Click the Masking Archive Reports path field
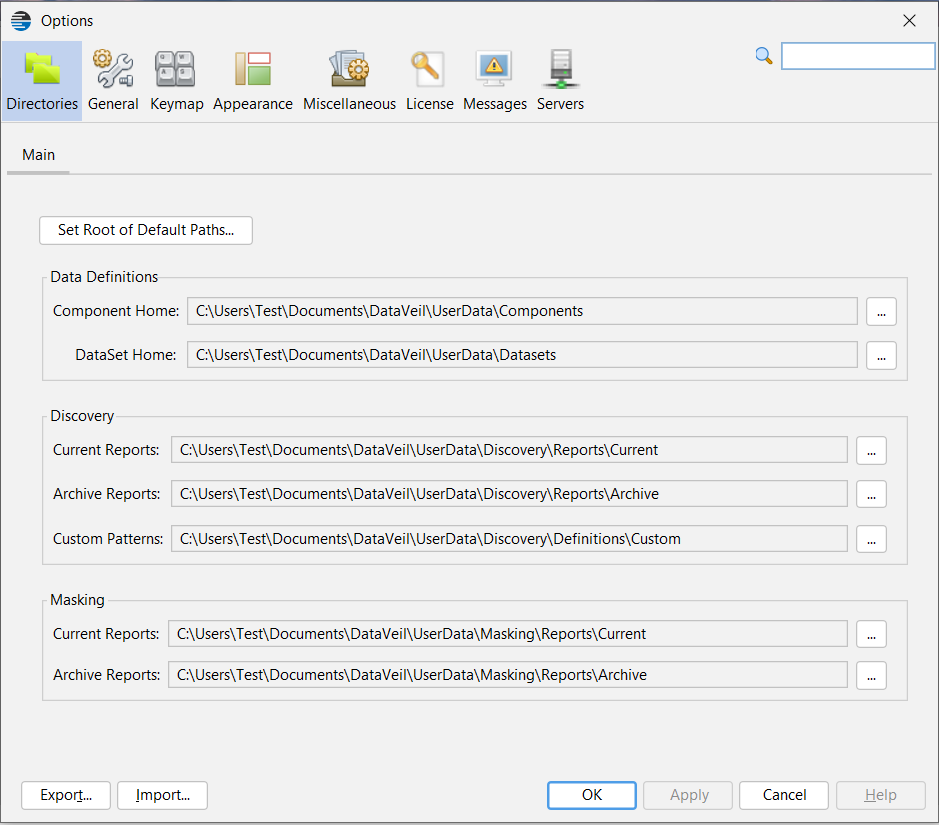 [x=508, y=675]
